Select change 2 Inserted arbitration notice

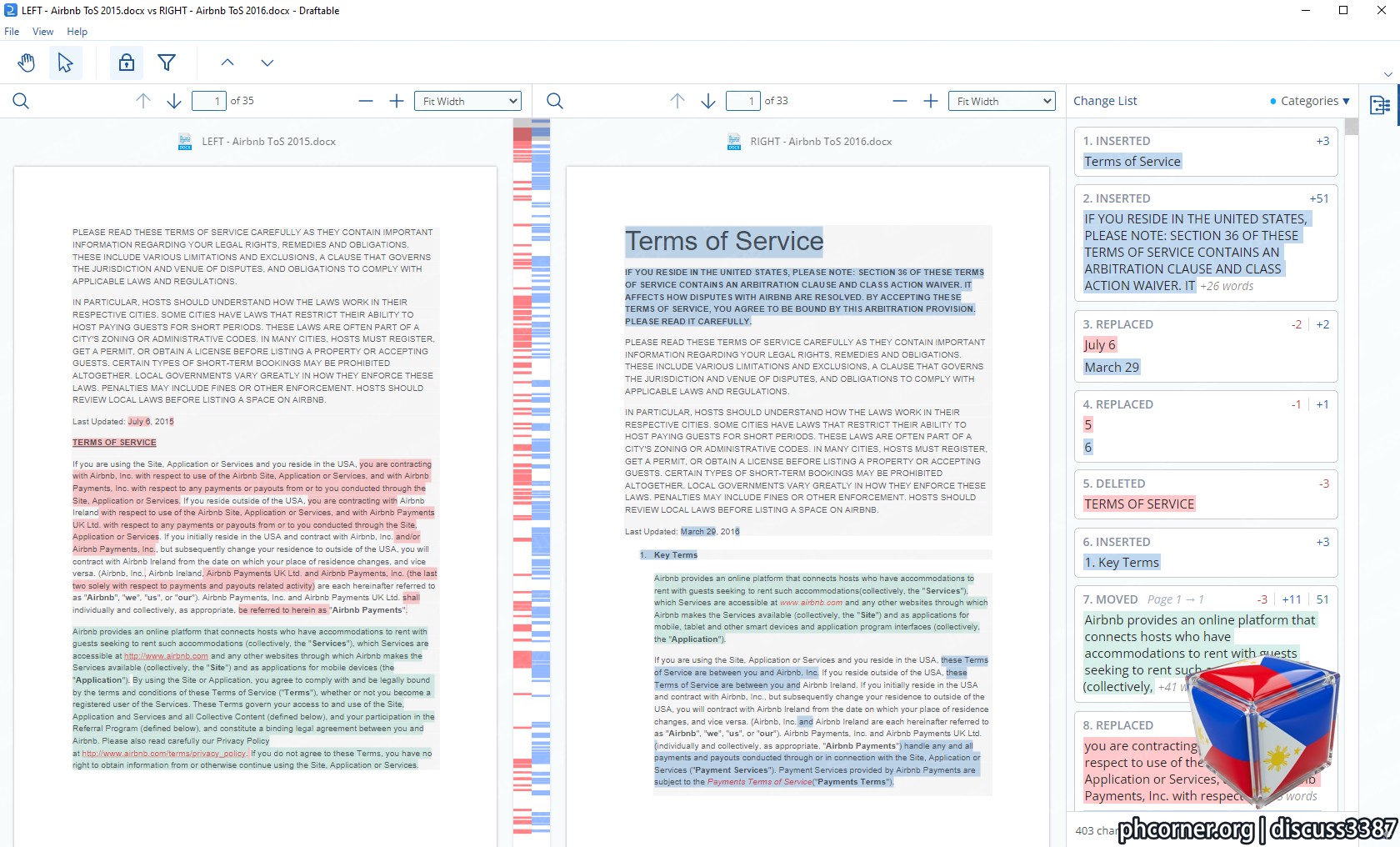[1206, 243]
